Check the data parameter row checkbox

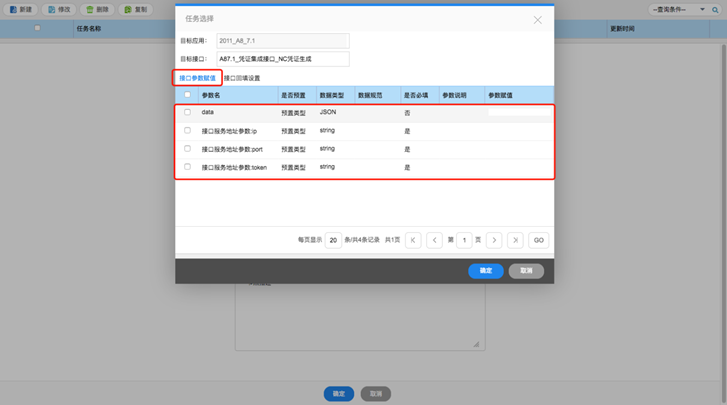point(187,112)
